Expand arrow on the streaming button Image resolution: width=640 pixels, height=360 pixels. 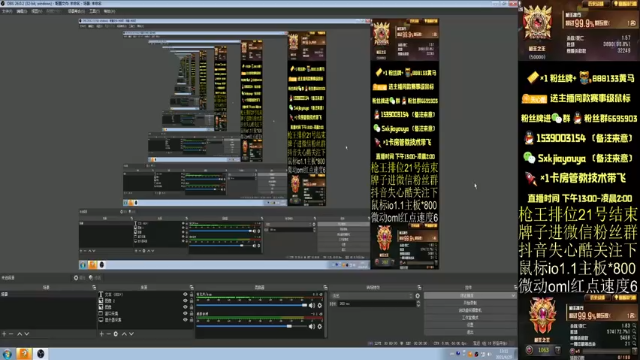(x=513, y=296)
